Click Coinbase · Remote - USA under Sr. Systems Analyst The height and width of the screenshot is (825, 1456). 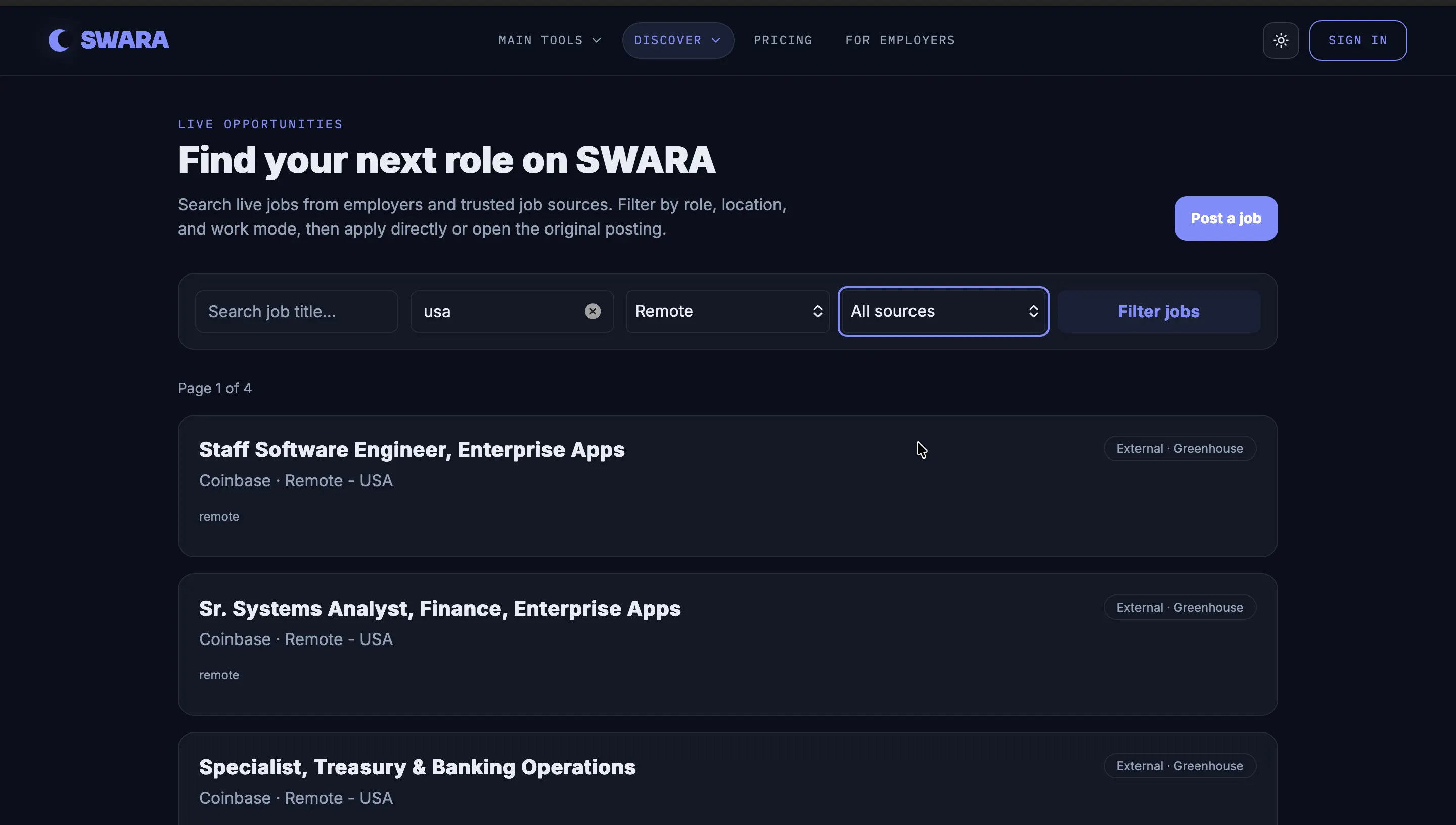[x=296, y=639]
